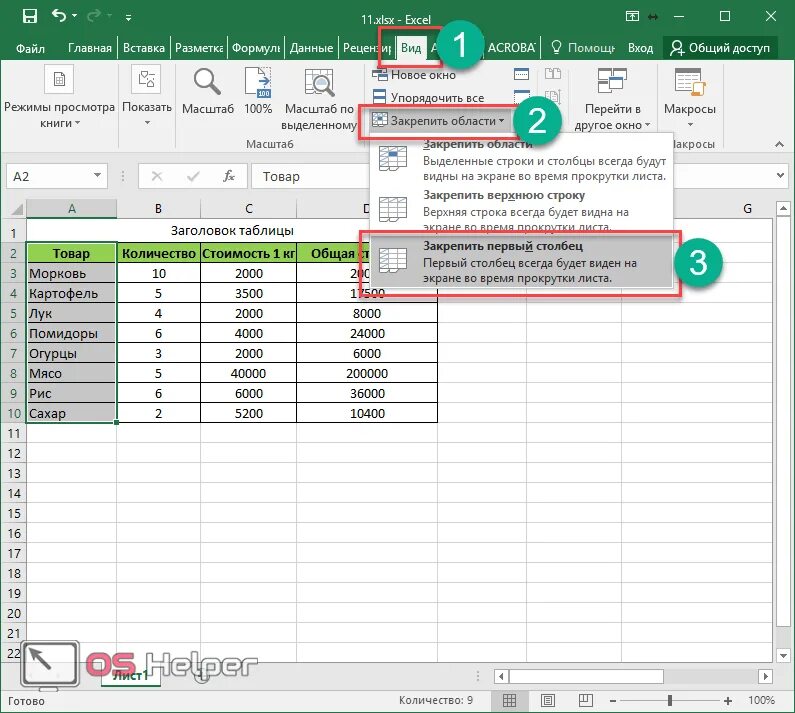Image resolution: width=795 pixels, height=713 pixels.
Task: Click the Save icon in quick access toolbar
Action: 29,17
